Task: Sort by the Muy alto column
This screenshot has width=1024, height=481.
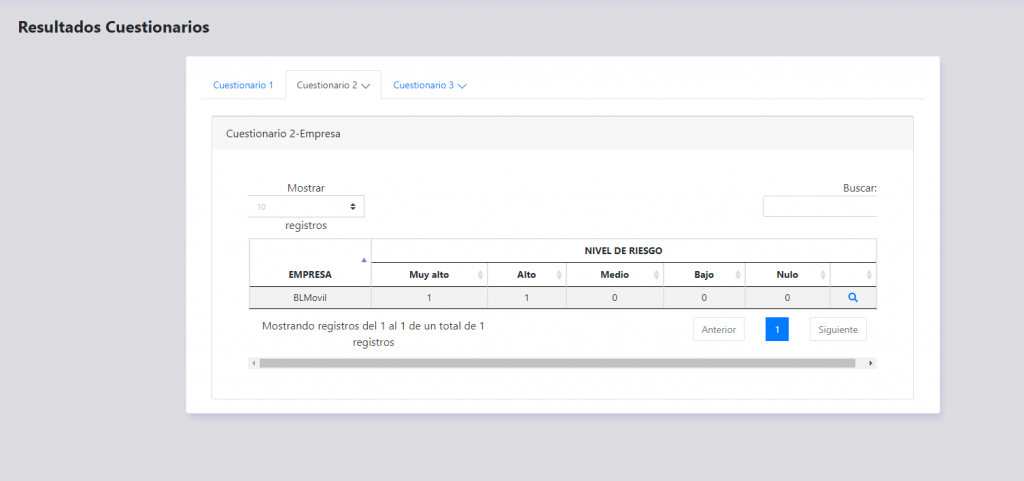Action: (x=429, y=275)
